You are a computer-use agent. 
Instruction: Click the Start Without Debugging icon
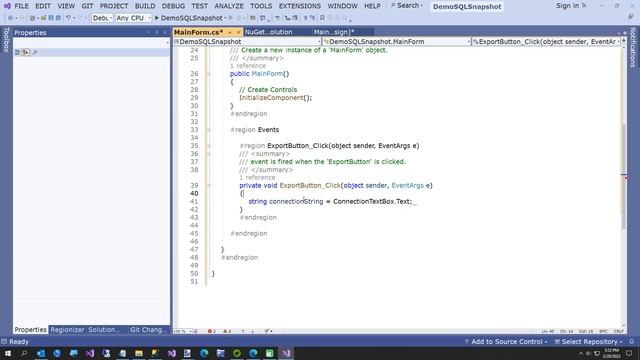click(x=231, y=18)
